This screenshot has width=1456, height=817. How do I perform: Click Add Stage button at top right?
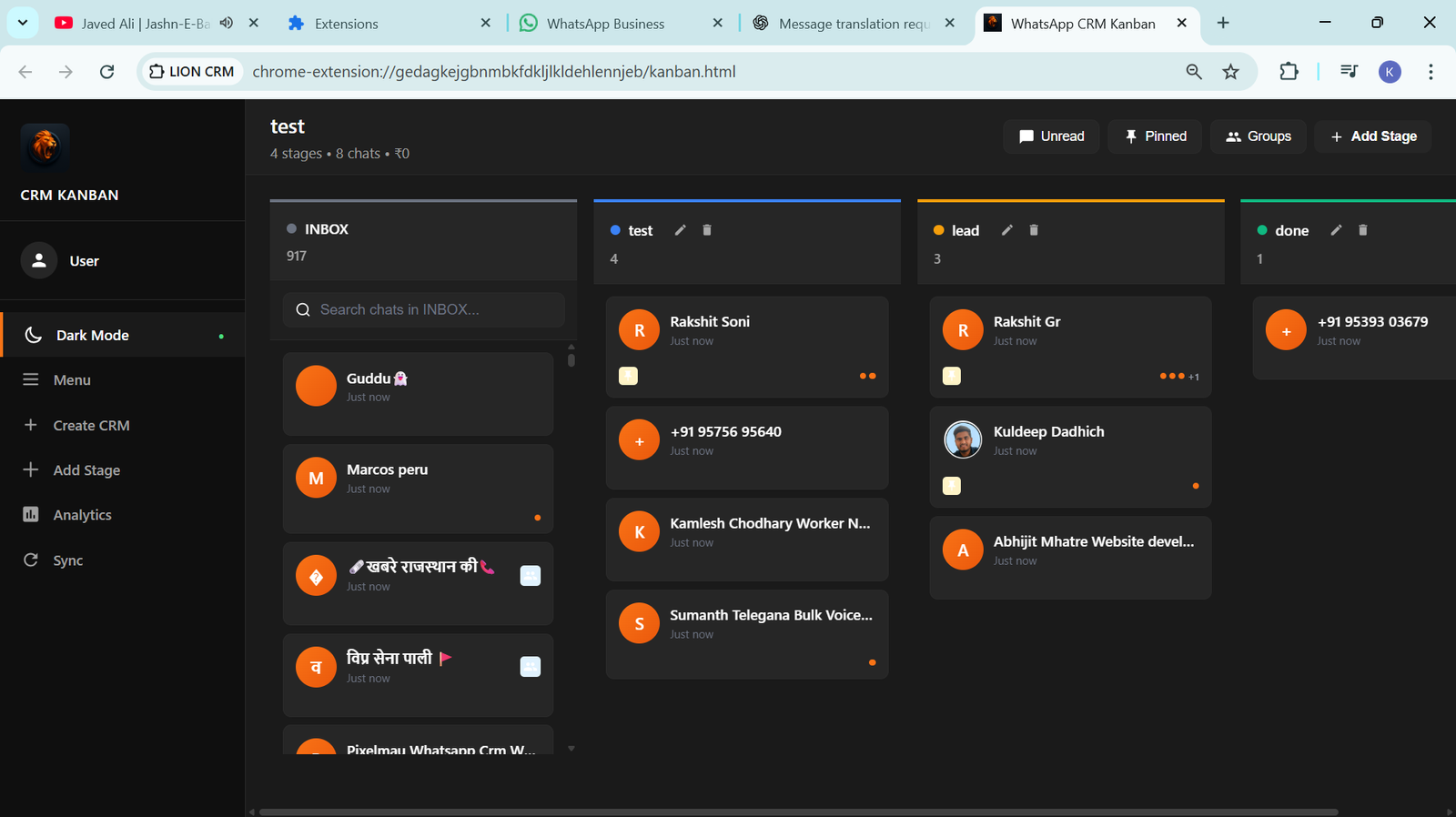click(x=1373, y=136)
